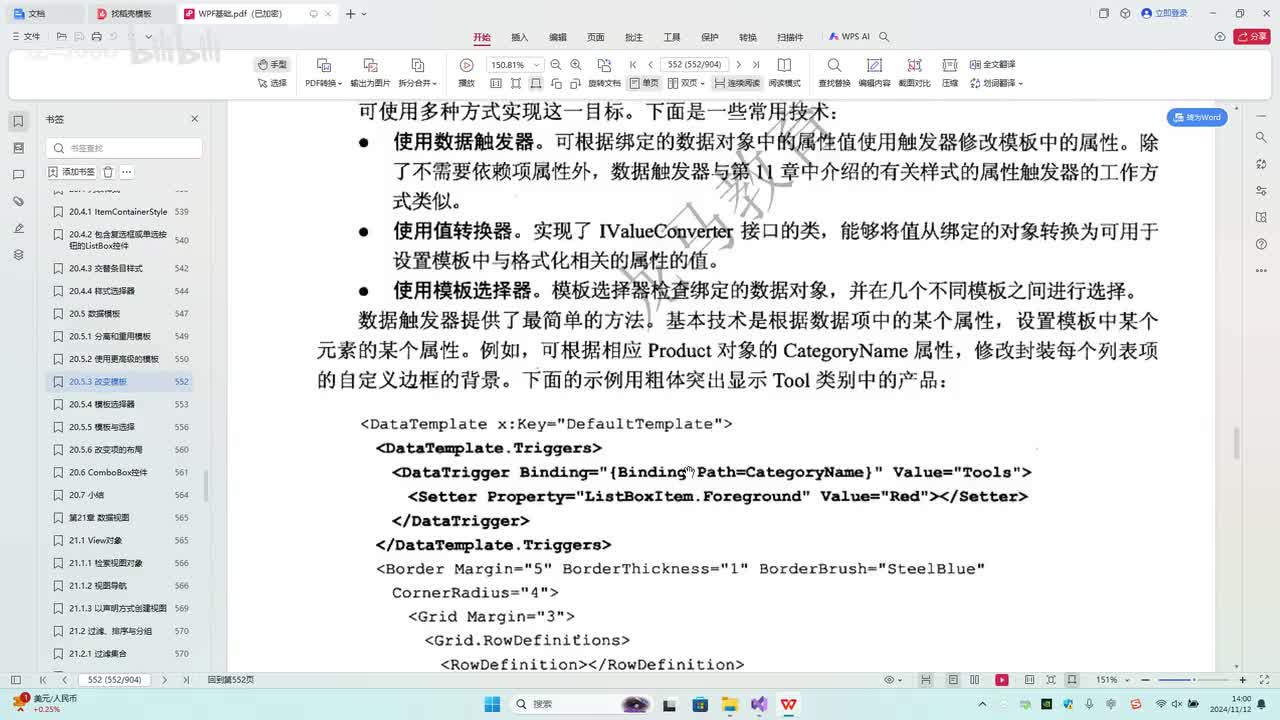The height and width of the screenshot is (720, 1280).
Task: Enable 单页 single page view
Action: point(645,83)
